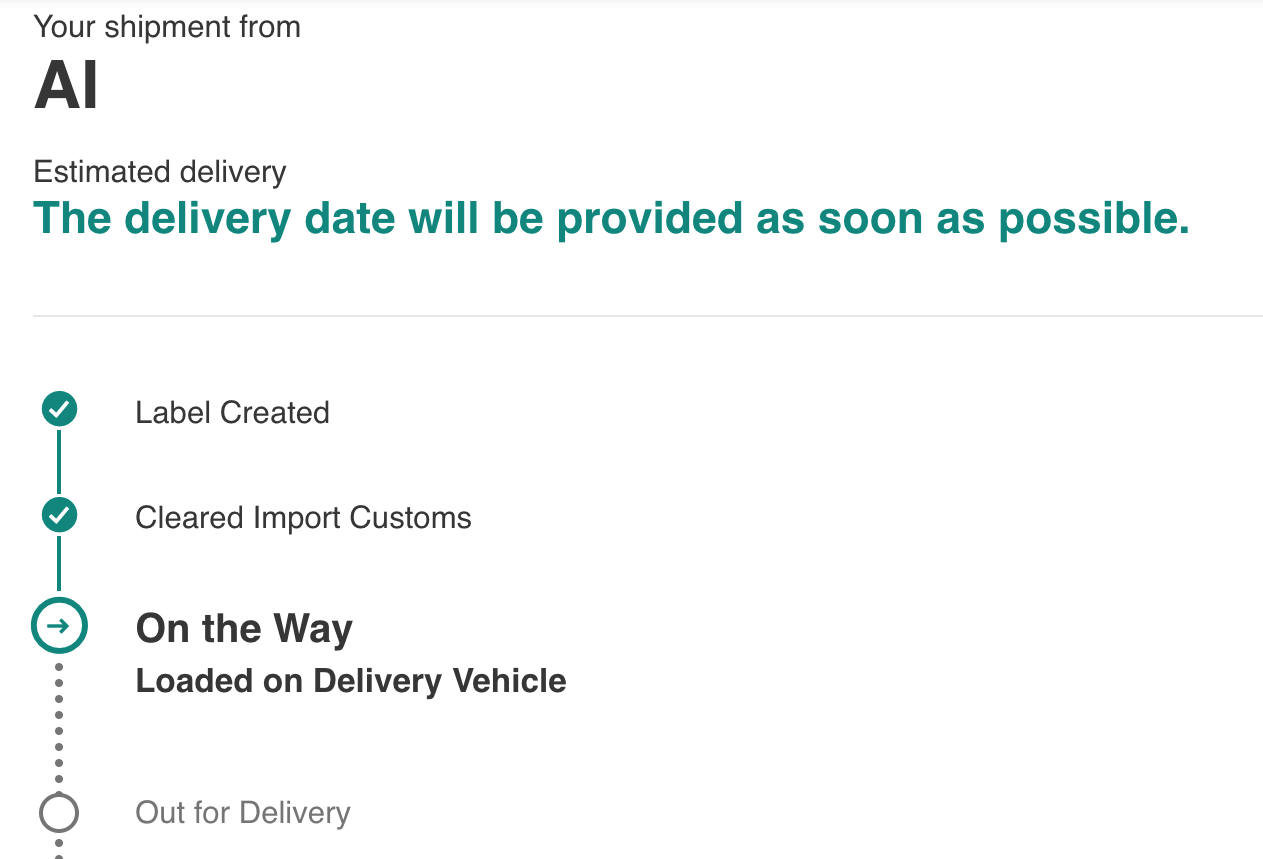Click Loaded on Delivery Vehicle status text
This screenshot has height=859, width=1263.
(351, 681)
